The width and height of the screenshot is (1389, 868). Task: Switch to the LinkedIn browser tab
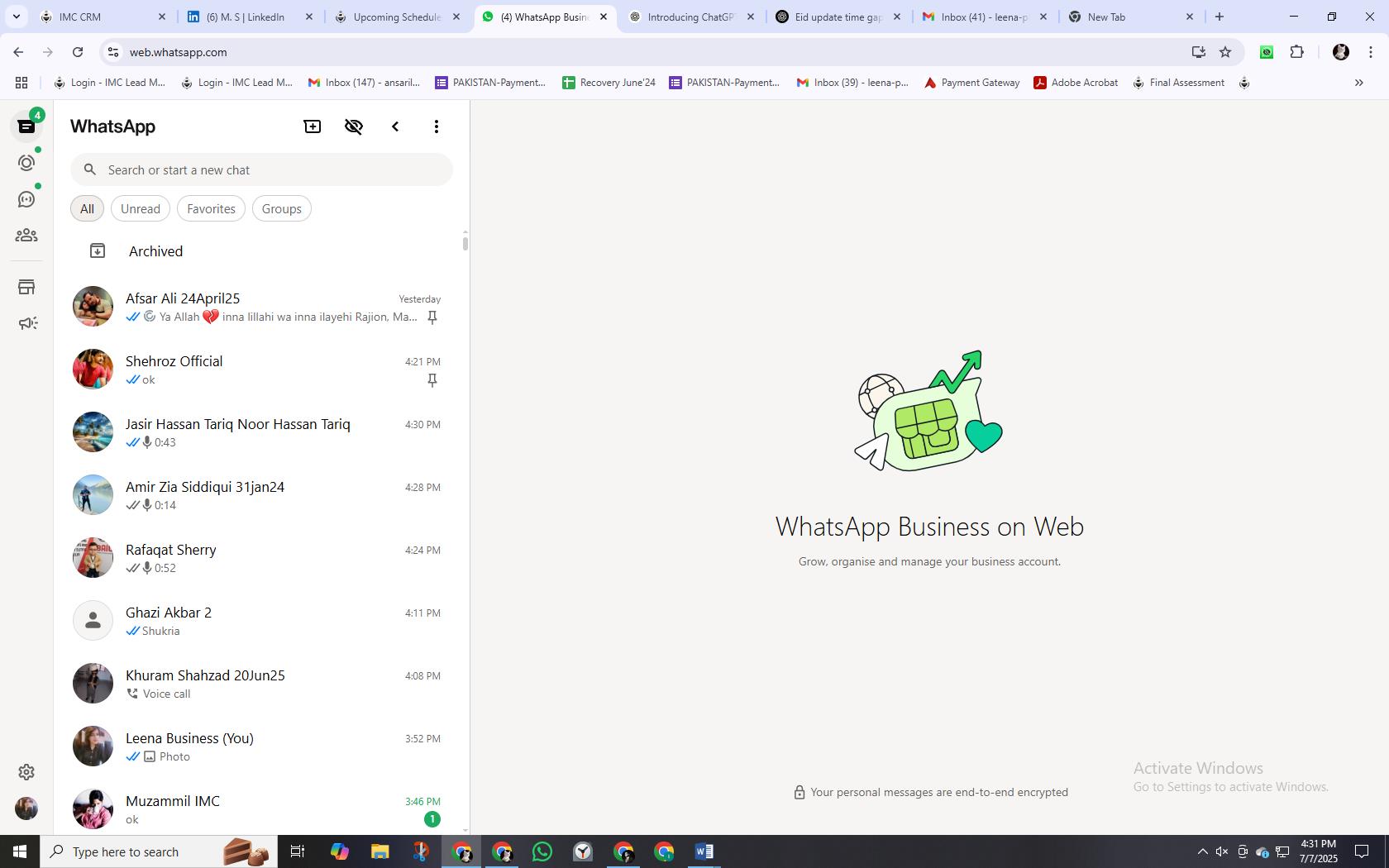tap(250, 17)
